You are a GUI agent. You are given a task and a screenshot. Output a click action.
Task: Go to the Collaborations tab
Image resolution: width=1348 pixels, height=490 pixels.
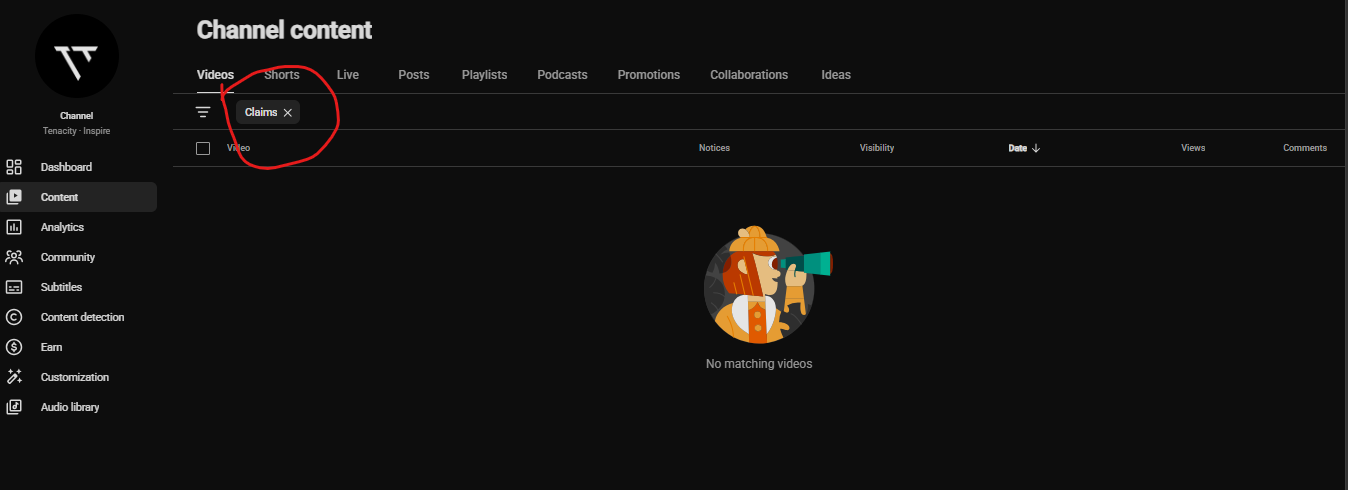pos(749,75)
